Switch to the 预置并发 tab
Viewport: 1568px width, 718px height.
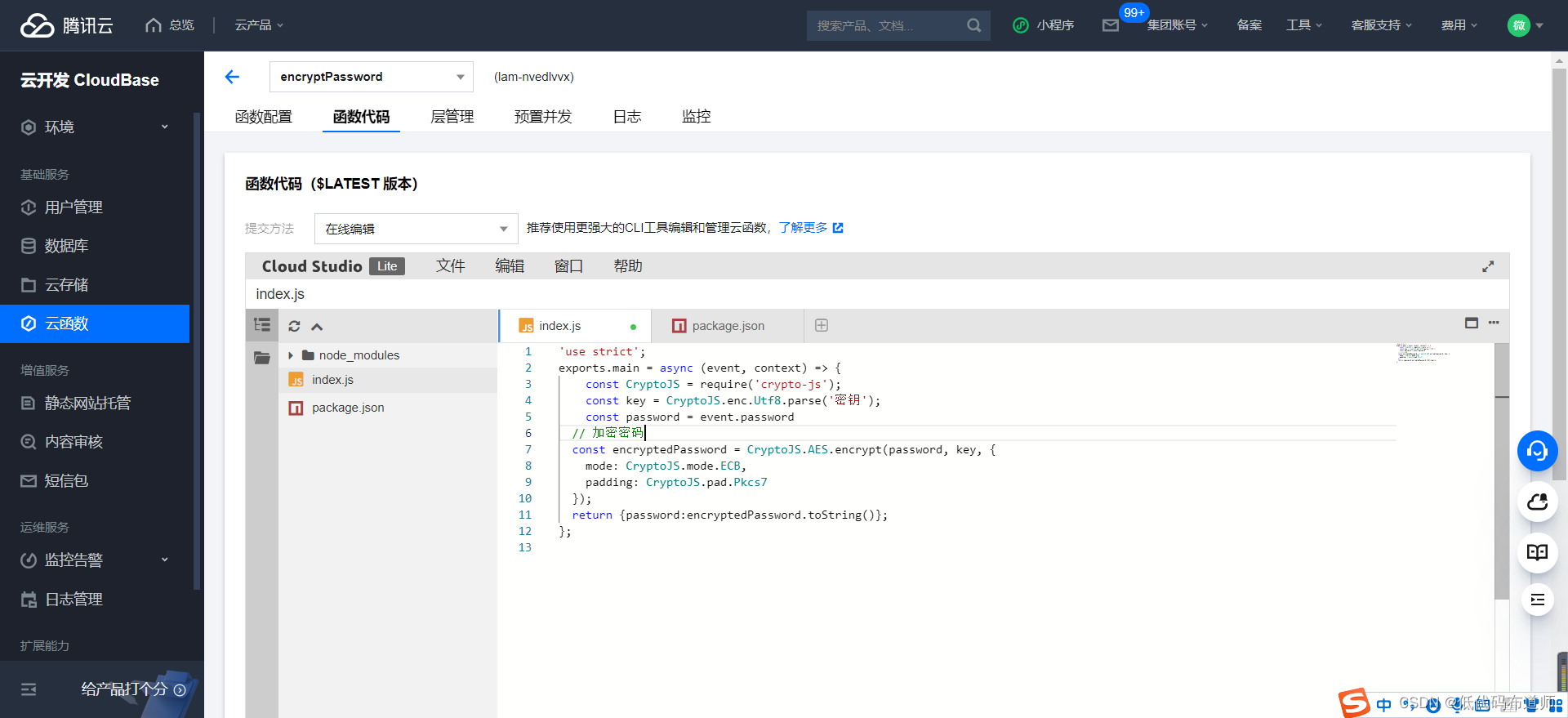543,117
